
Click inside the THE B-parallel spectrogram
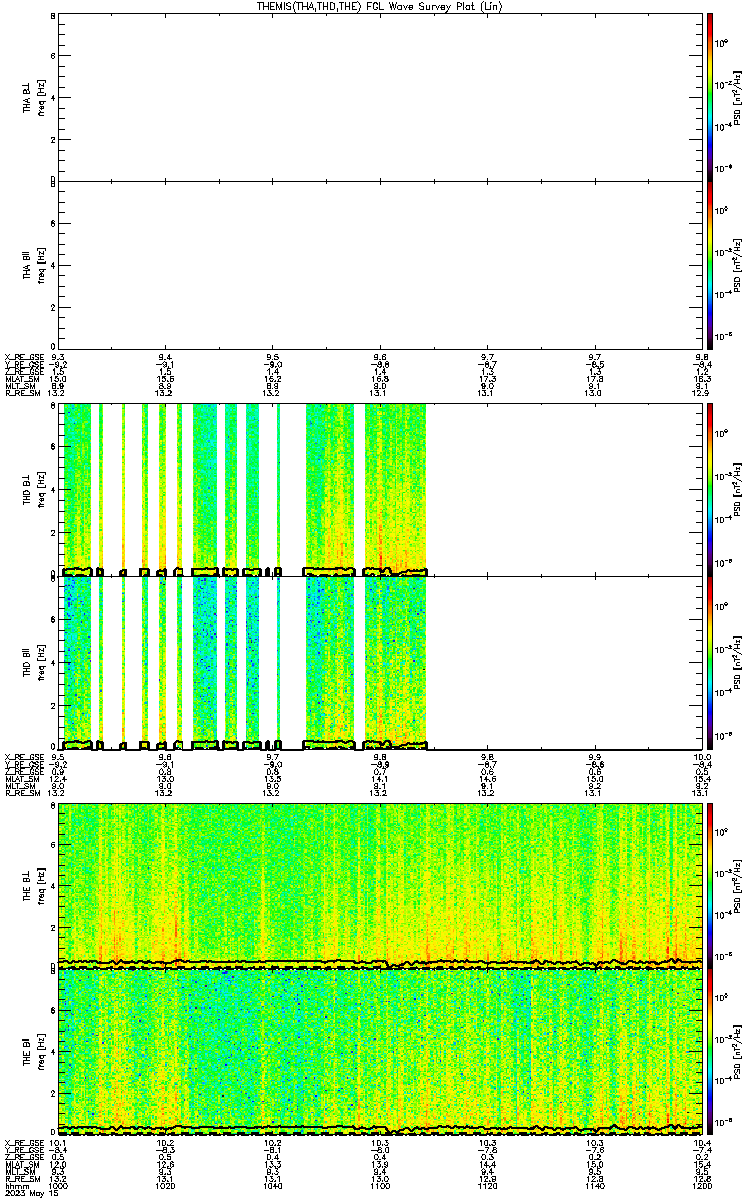tap(380, 1052)
